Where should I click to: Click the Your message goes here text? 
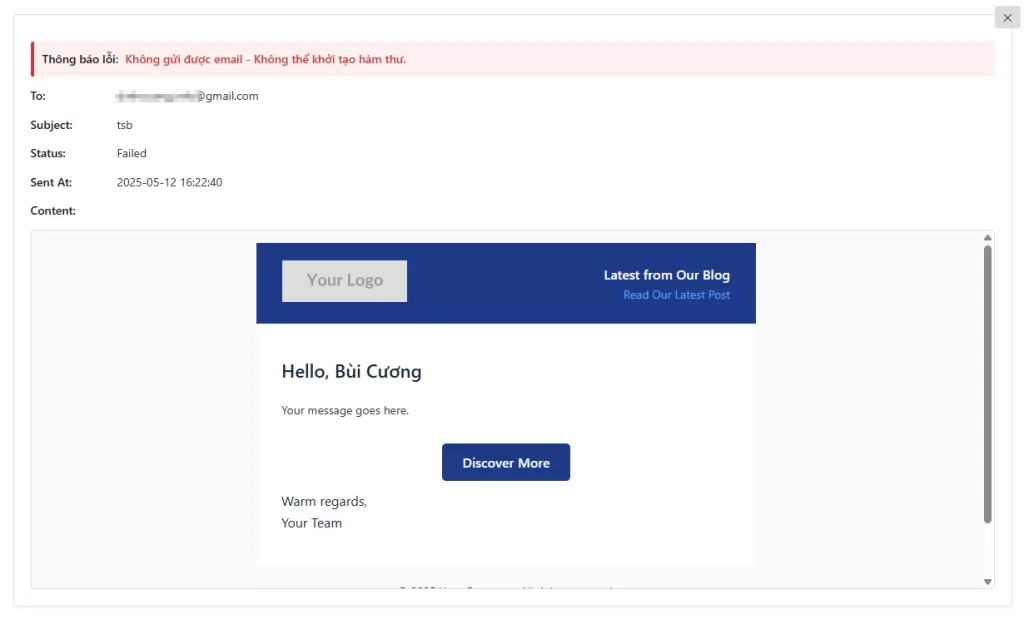point(345,411)
